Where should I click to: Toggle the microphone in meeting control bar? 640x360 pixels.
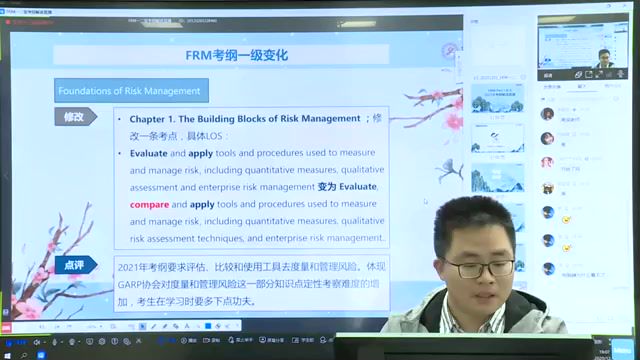[54, 342]
